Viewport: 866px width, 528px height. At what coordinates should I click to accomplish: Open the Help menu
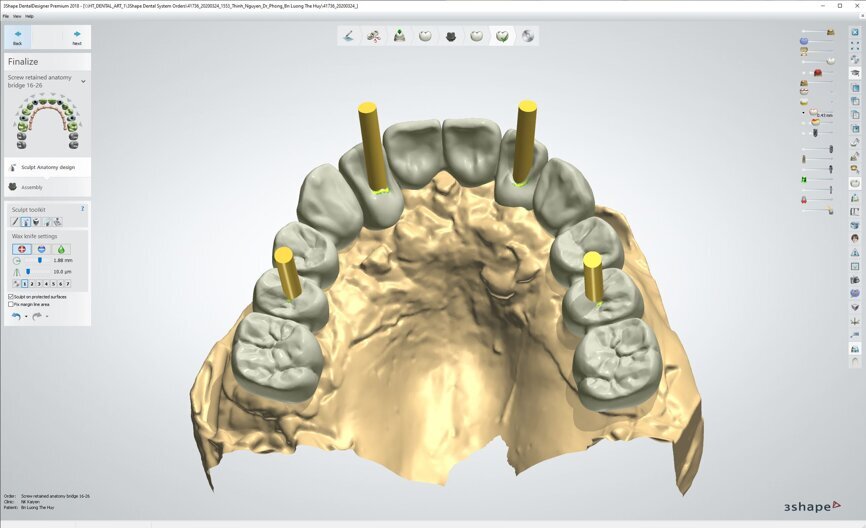tap(30, 16)
